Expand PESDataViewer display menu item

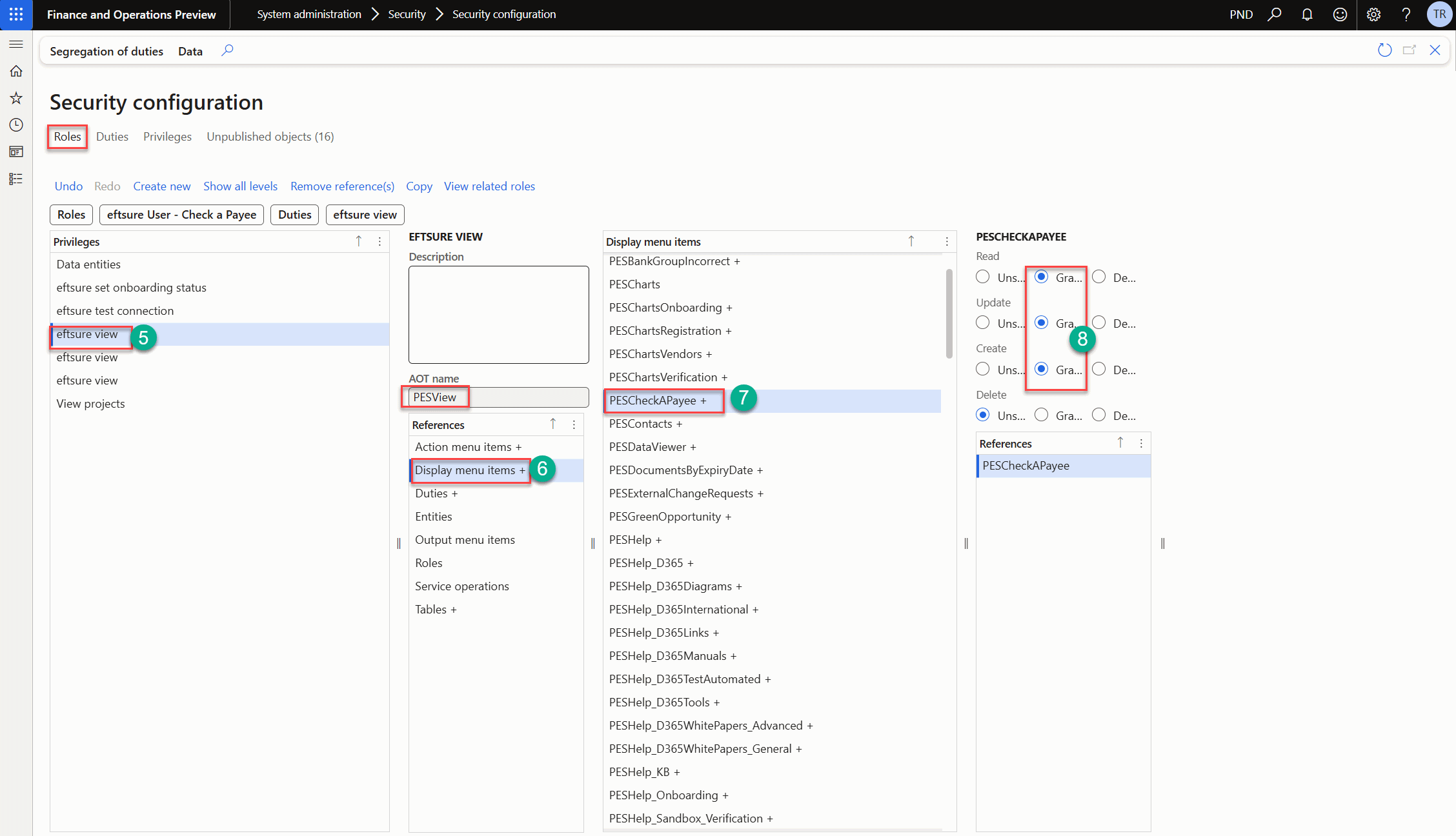click(x=693, y=447)
